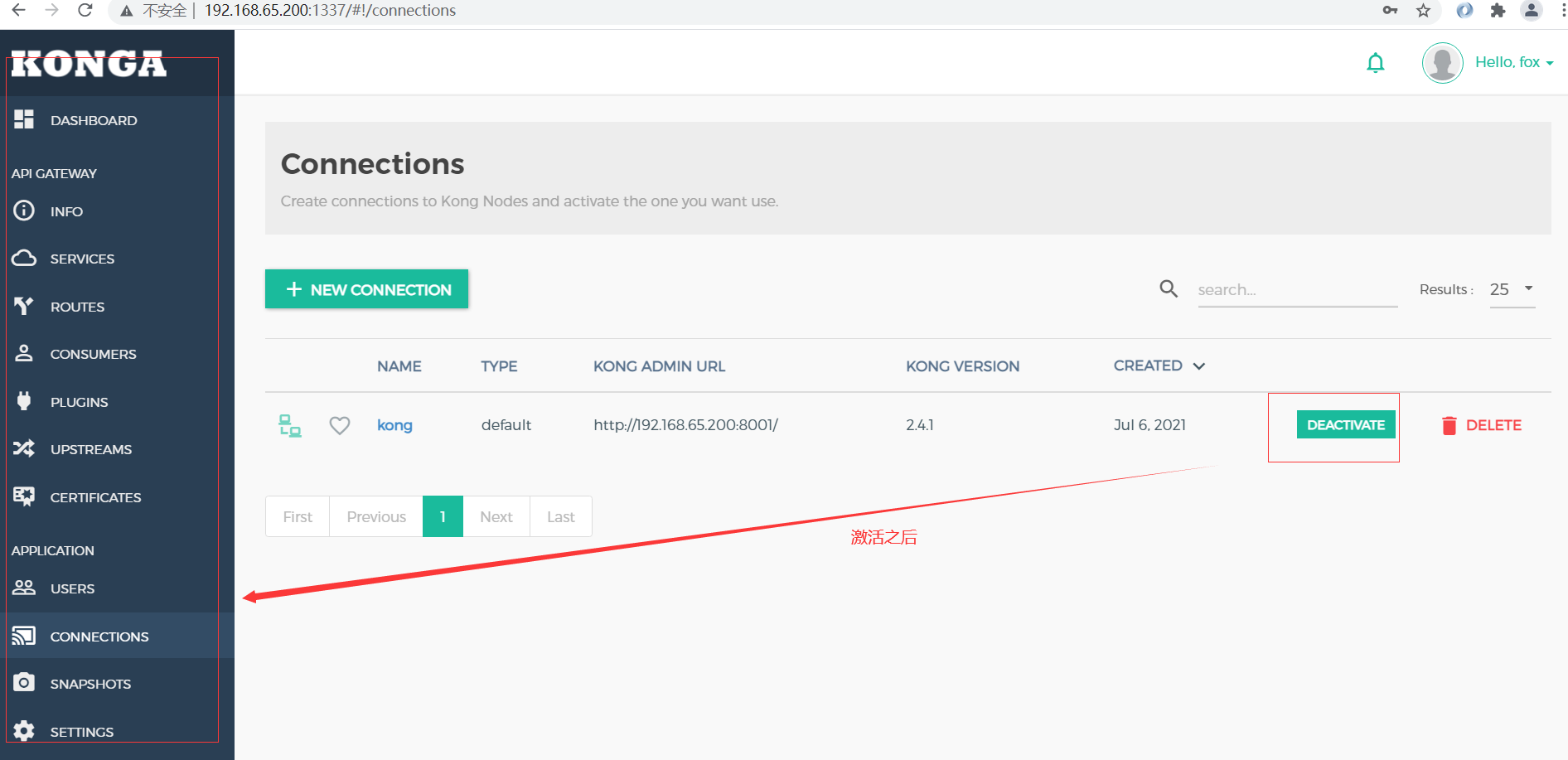Screen dimensions: 1568x760
Task: Bookmark this page with star icon
Action: 1423,10
